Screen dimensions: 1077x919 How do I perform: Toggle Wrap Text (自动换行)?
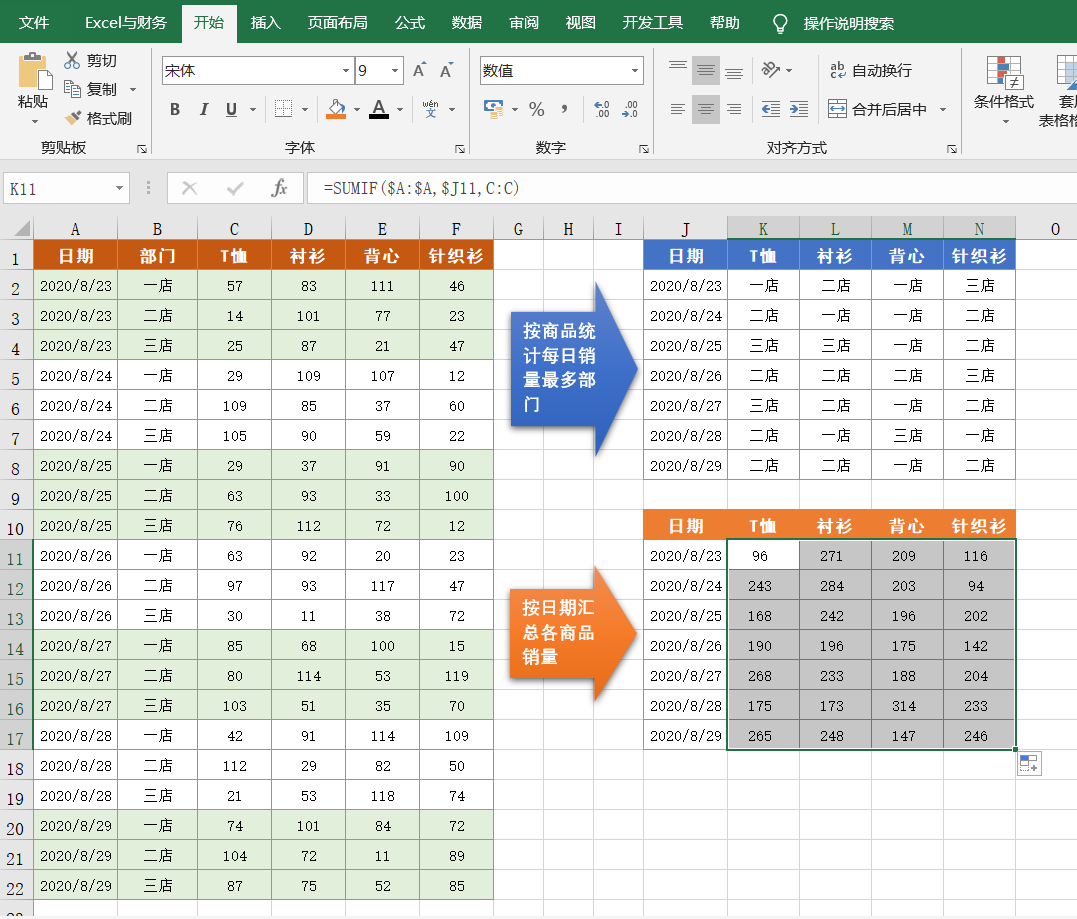[871, 70]
